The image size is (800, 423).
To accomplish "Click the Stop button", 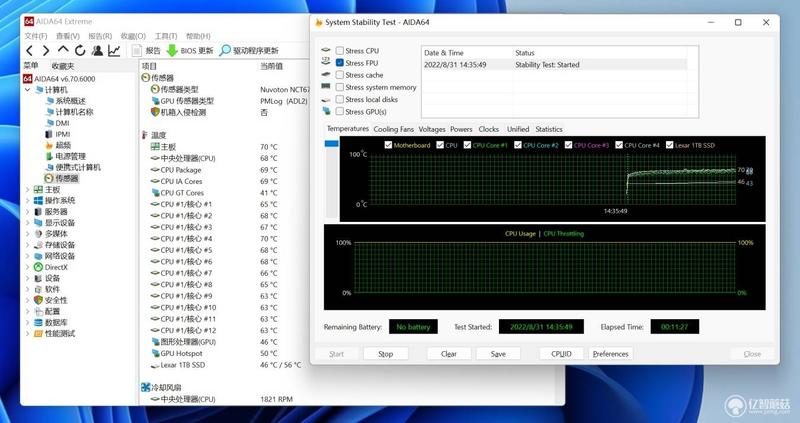I will 386,354.
